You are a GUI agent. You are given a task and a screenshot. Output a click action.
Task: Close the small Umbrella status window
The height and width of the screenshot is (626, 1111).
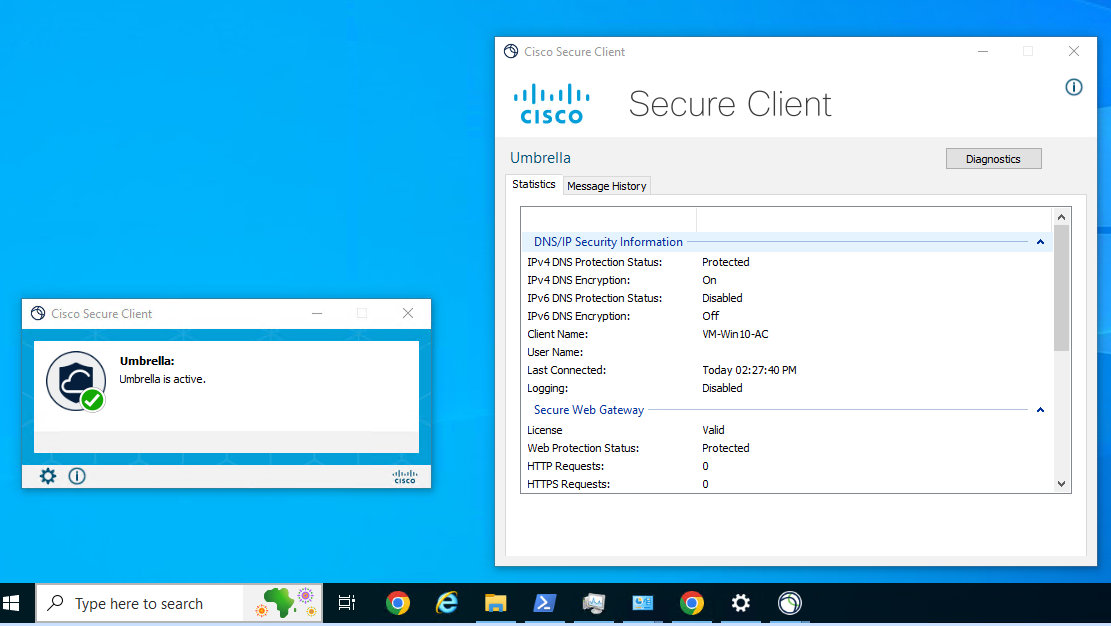click(408, 313)
